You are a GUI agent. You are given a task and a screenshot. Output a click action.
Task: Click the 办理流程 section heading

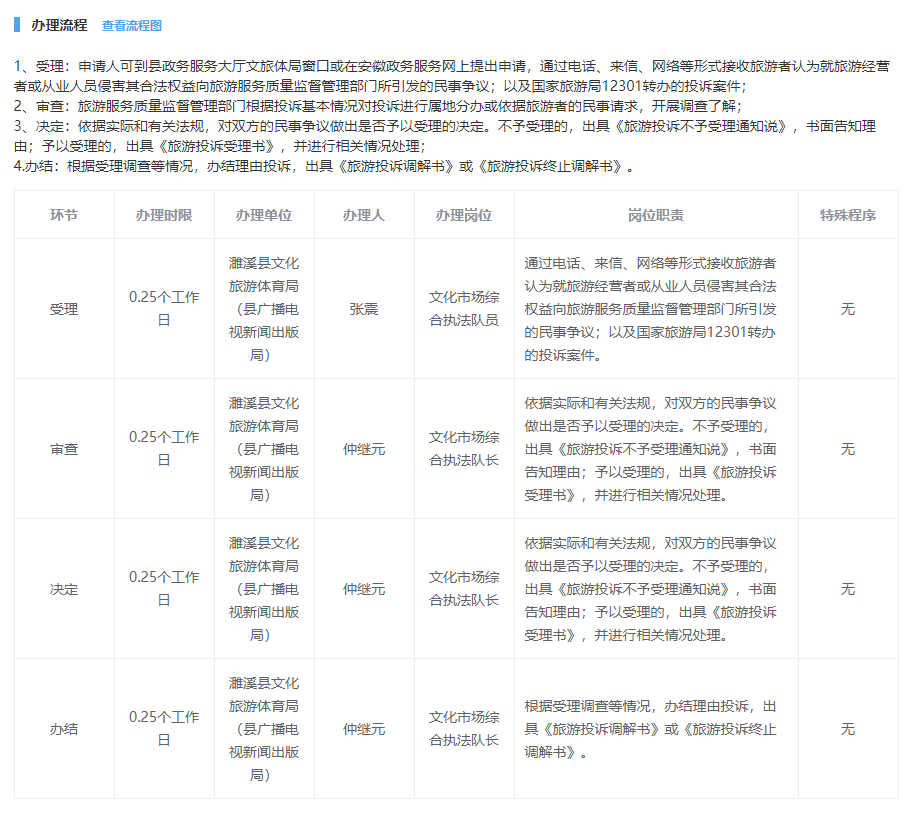click(59, 25)
